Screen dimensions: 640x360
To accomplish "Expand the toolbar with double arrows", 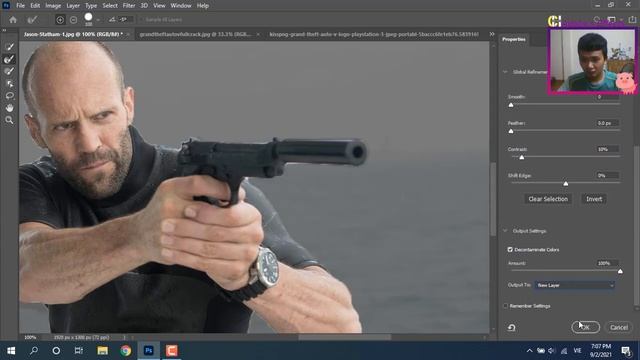I will 4,30.
